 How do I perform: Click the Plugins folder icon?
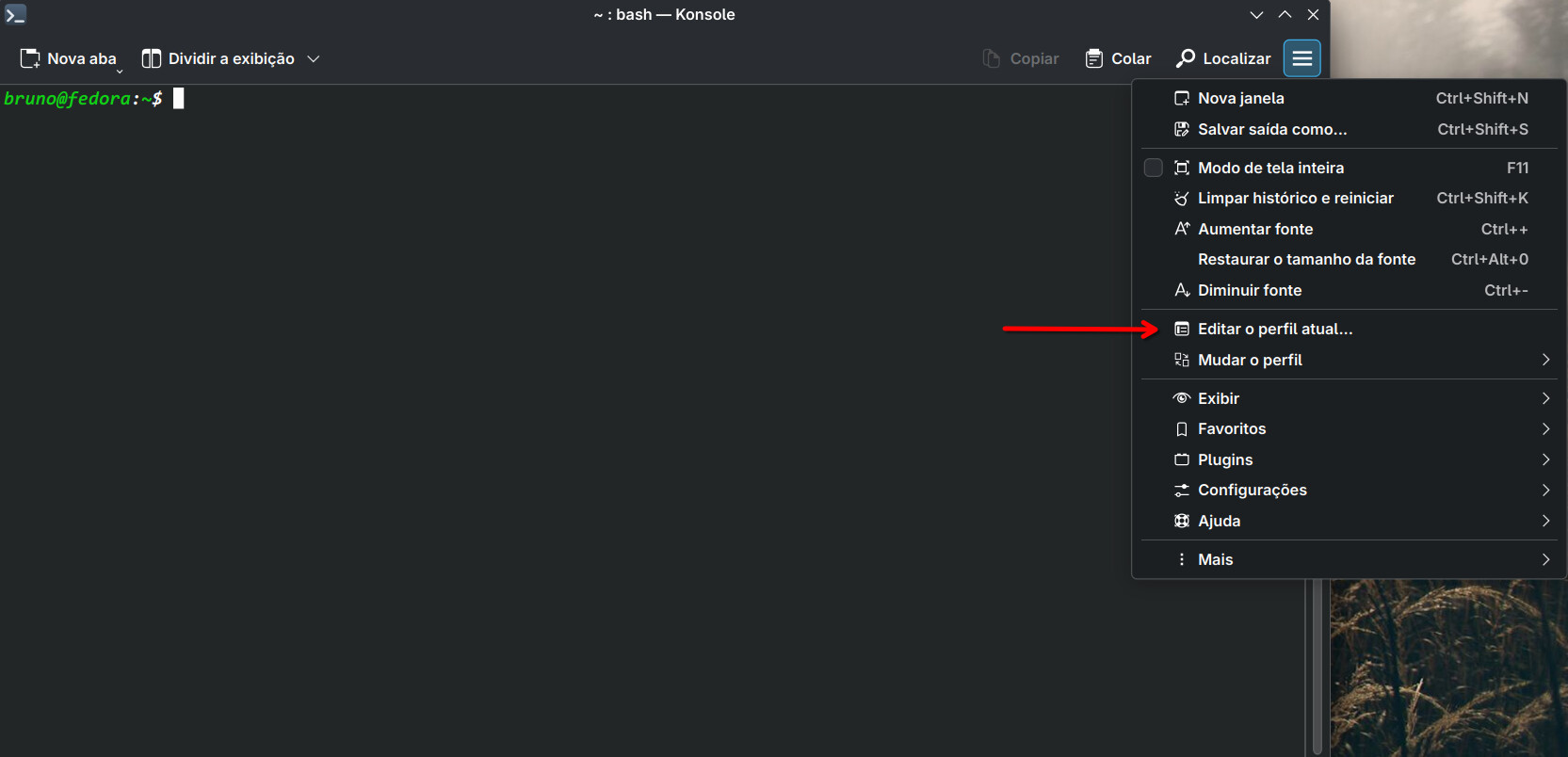click(x=1182, y=459)
